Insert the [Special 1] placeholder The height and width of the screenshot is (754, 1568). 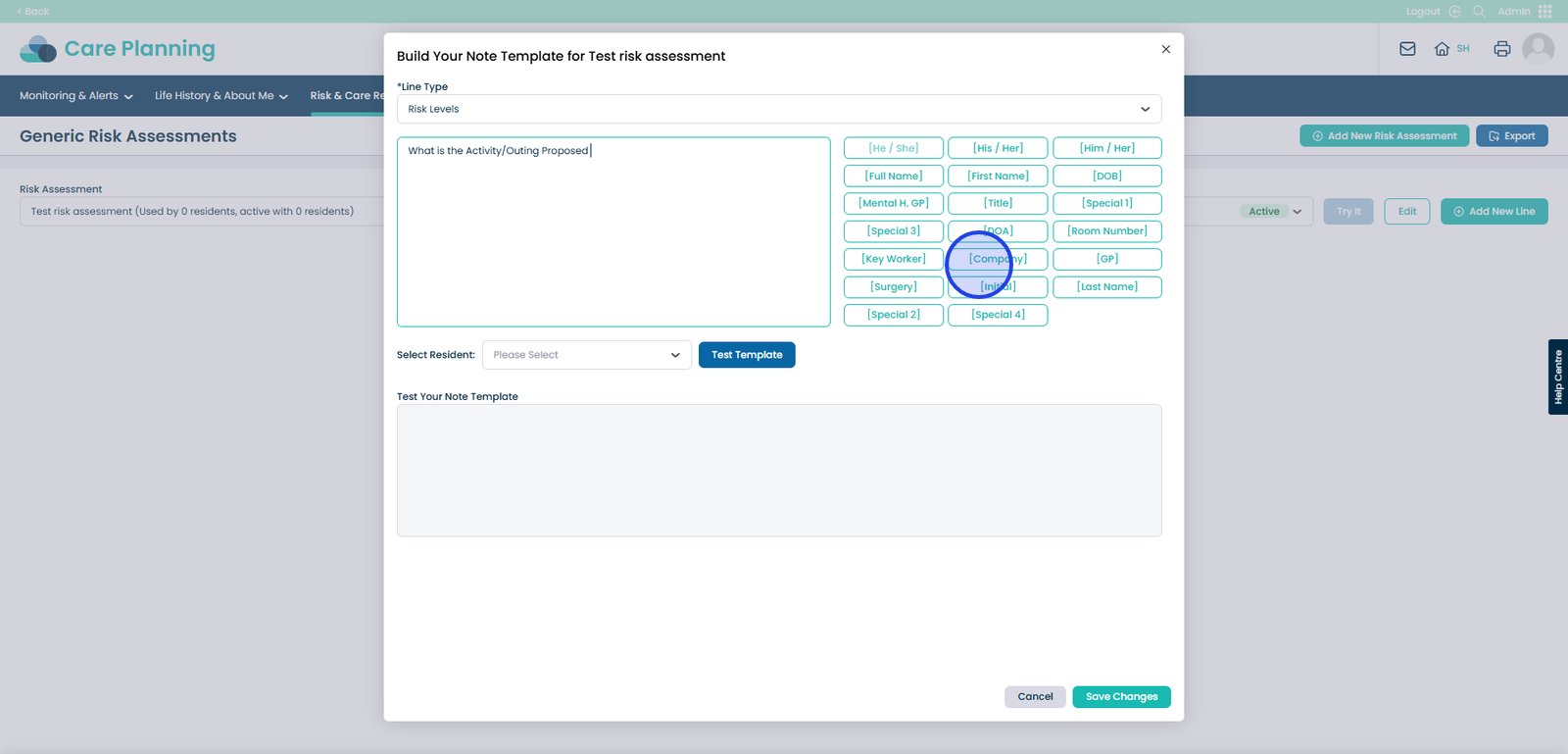(x=1107, y=204)
